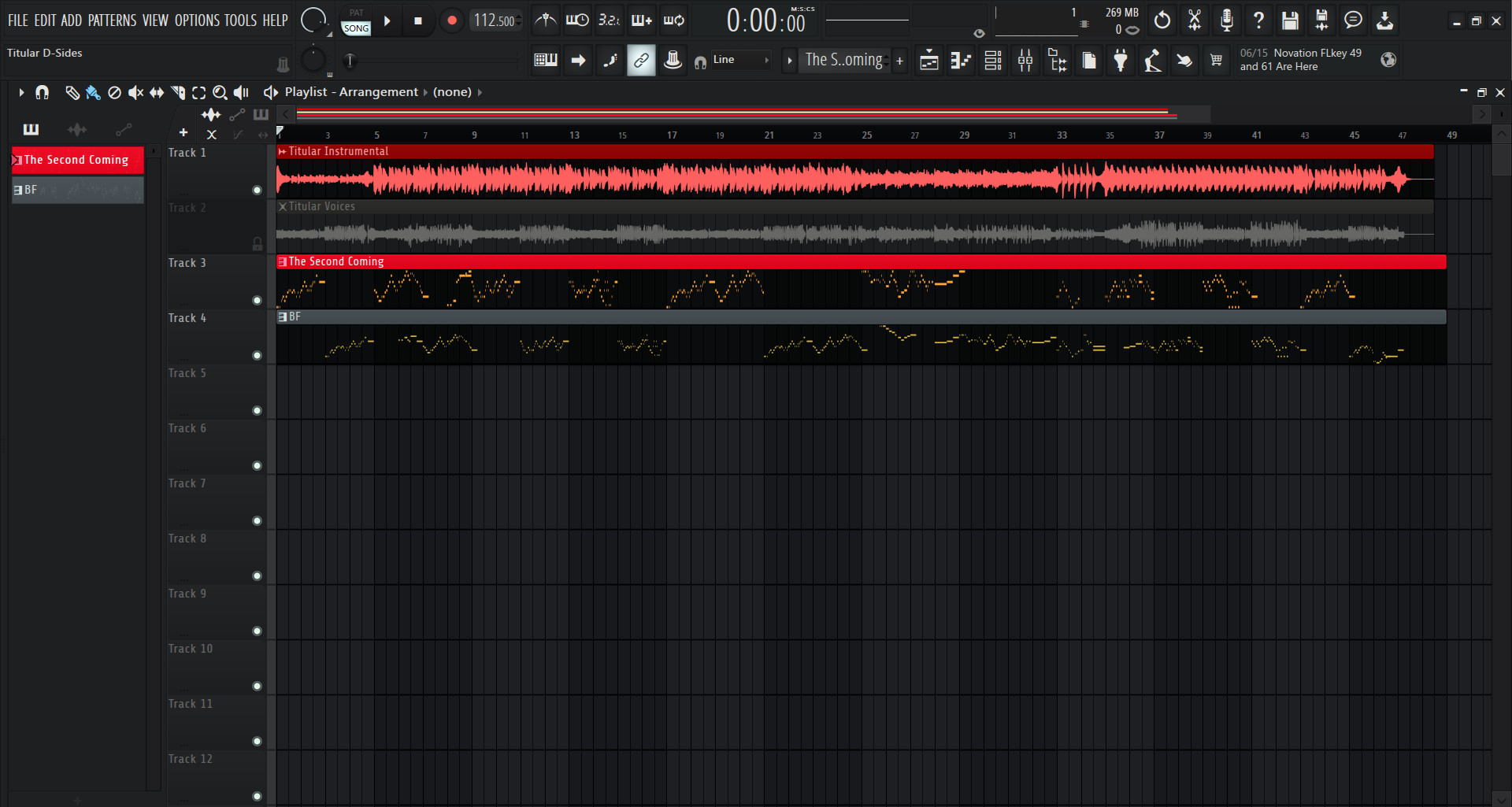
Task: Select the Slice tool in the playlist toolbar
Action: pos(178,92)
